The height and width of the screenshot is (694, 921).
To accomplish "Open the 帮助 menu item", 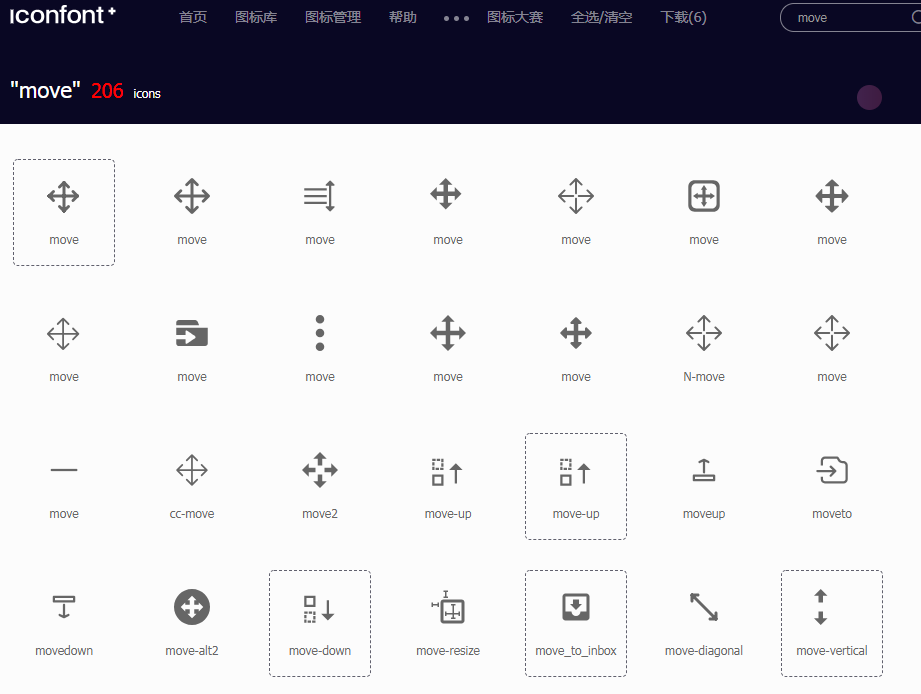I will (x=403, y=18).
